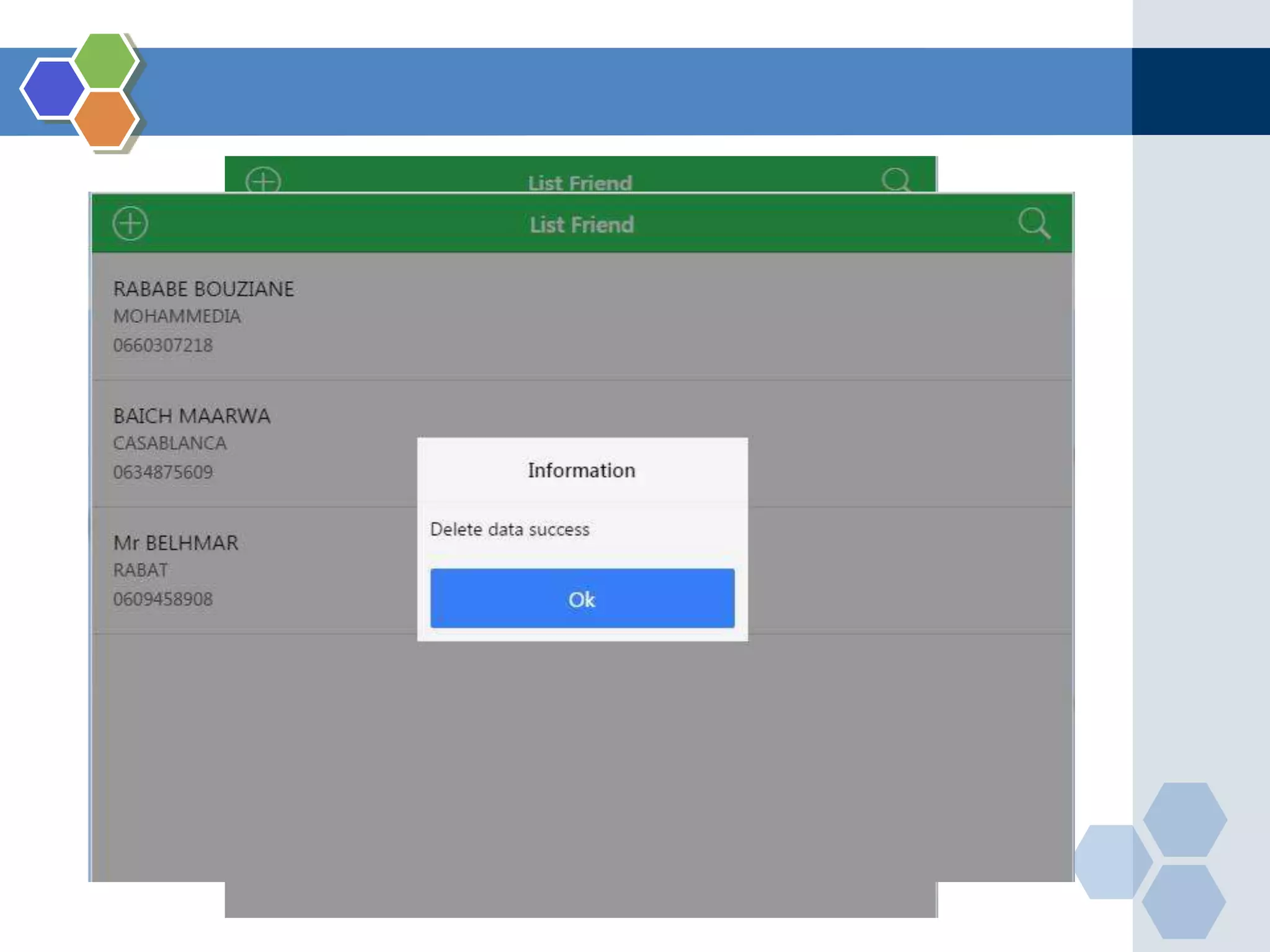This screenshot has height=952, width=1270.
Task: Click the Information dialog title
Action: (x=582, y=470)
